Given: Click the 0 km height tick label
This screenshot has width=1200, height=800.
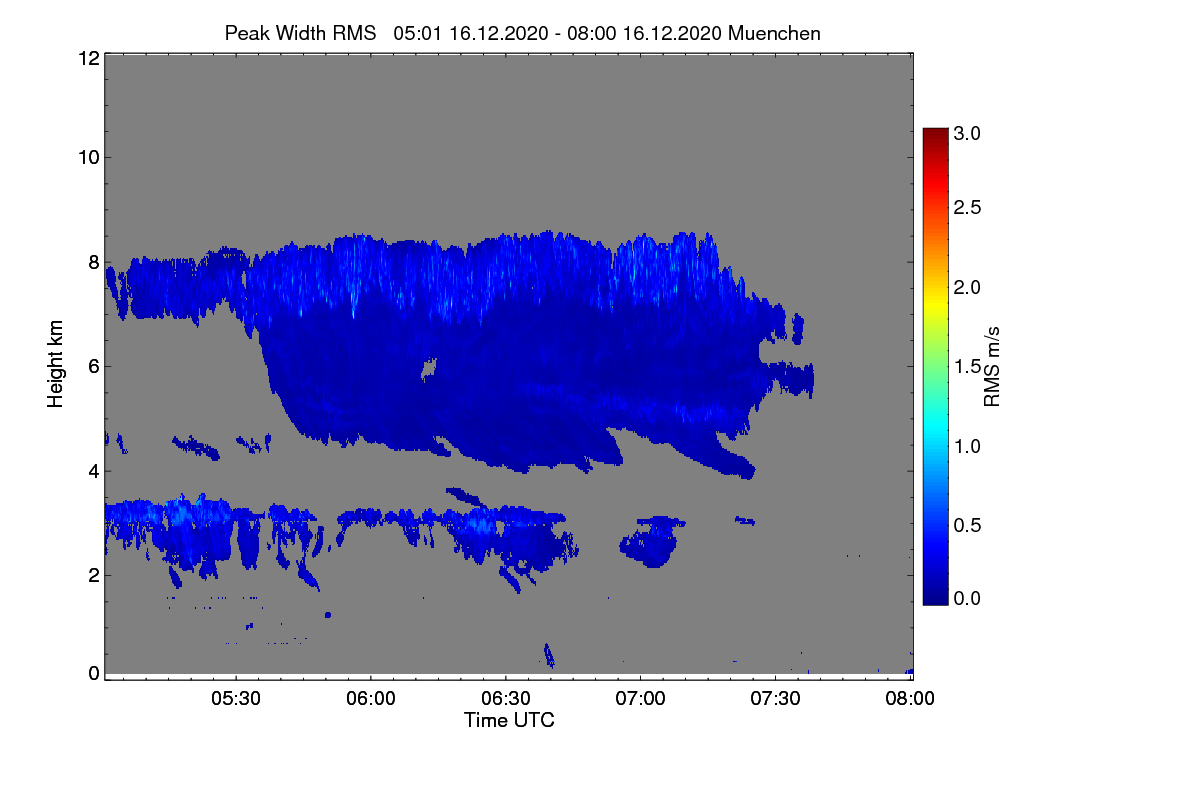Looking at the screenshot, I should tap(92, 673).
